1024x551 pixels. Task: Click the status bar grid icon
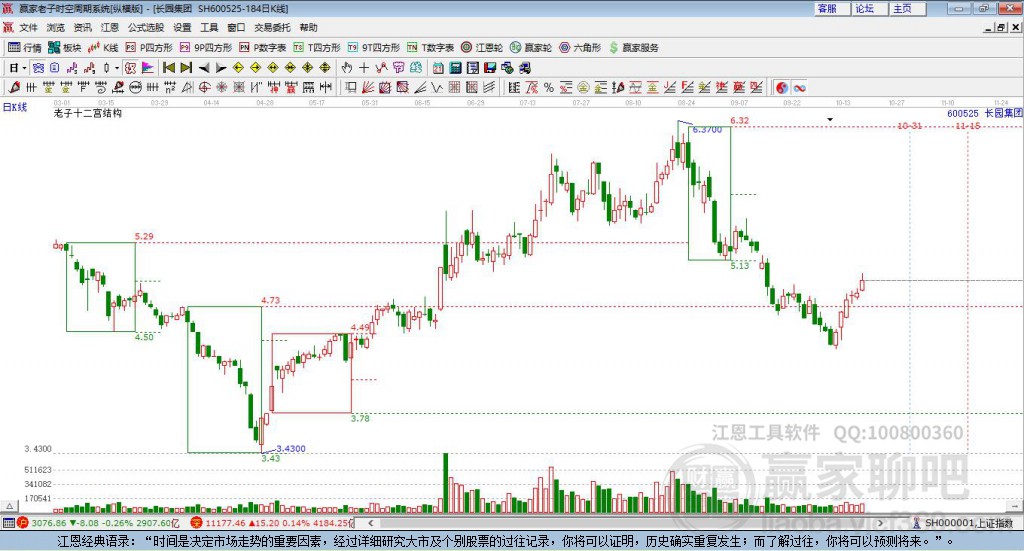point(8,523)
